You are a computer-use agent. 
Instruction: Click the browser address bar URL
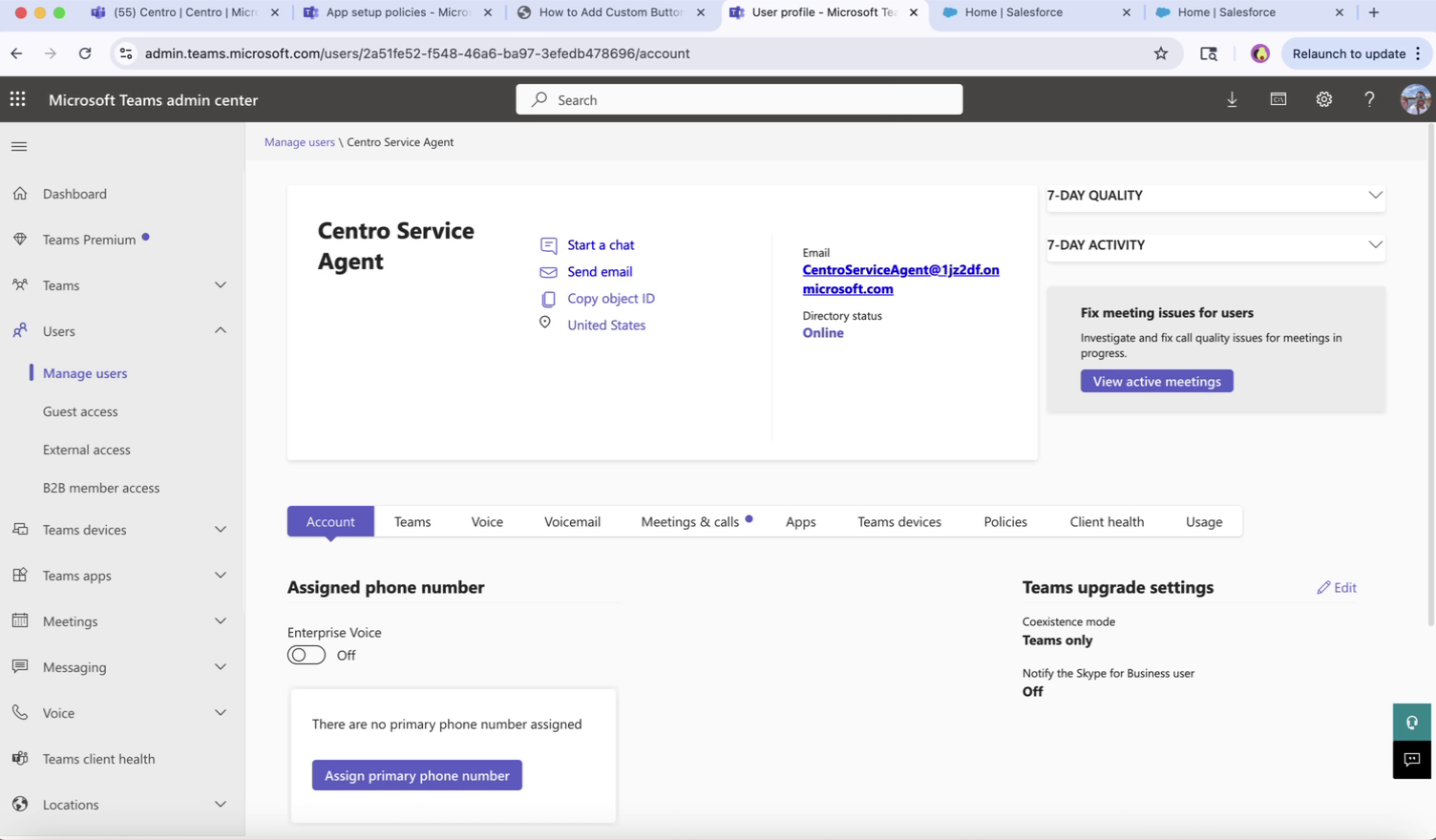click(x=417, y=53)
